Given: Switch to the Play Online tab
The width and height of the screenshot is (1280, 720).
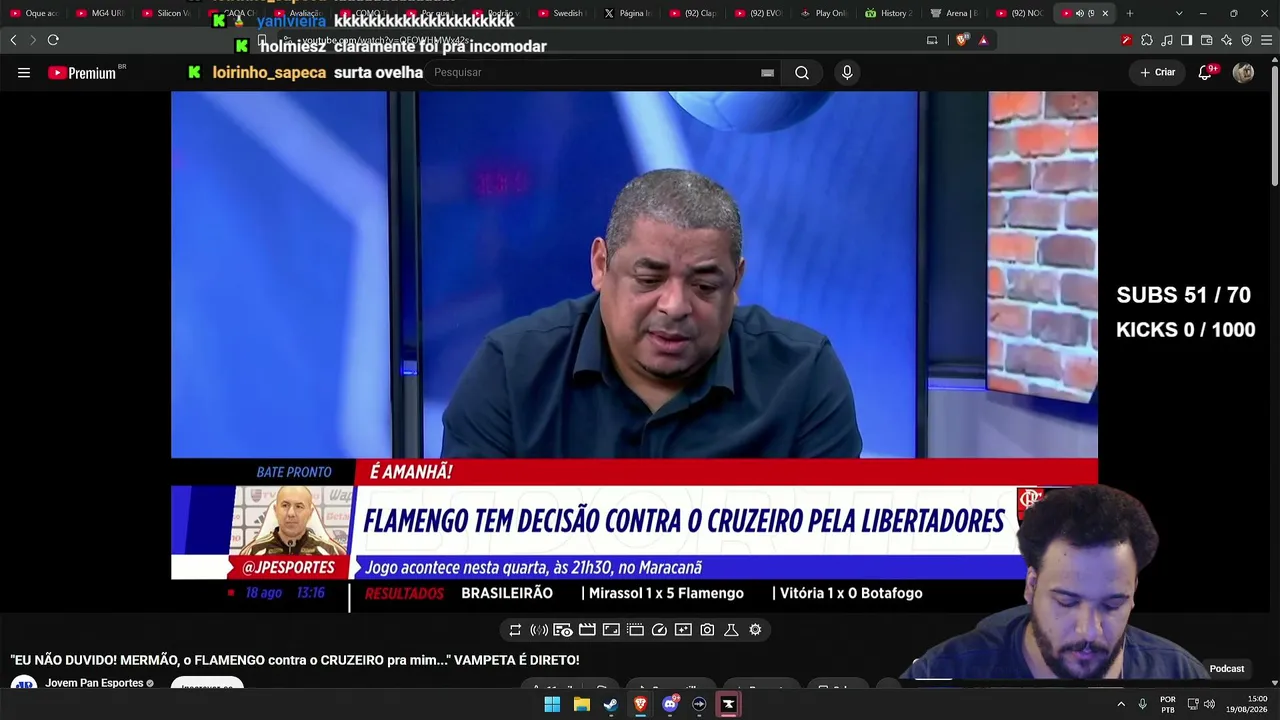Looking at the screenshot, I should point(824,13).
